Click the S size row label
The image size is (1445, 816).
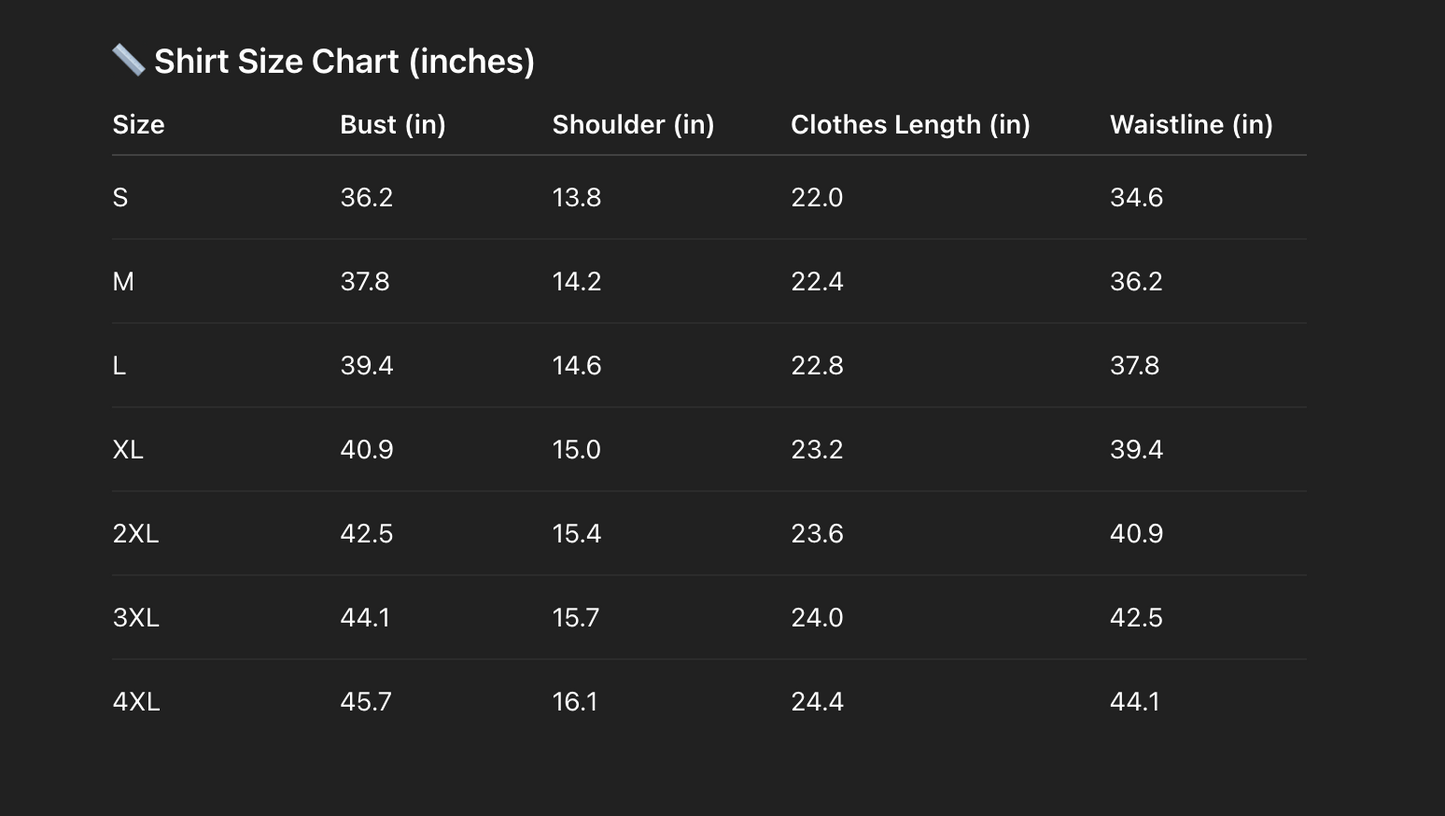point(120,198)
